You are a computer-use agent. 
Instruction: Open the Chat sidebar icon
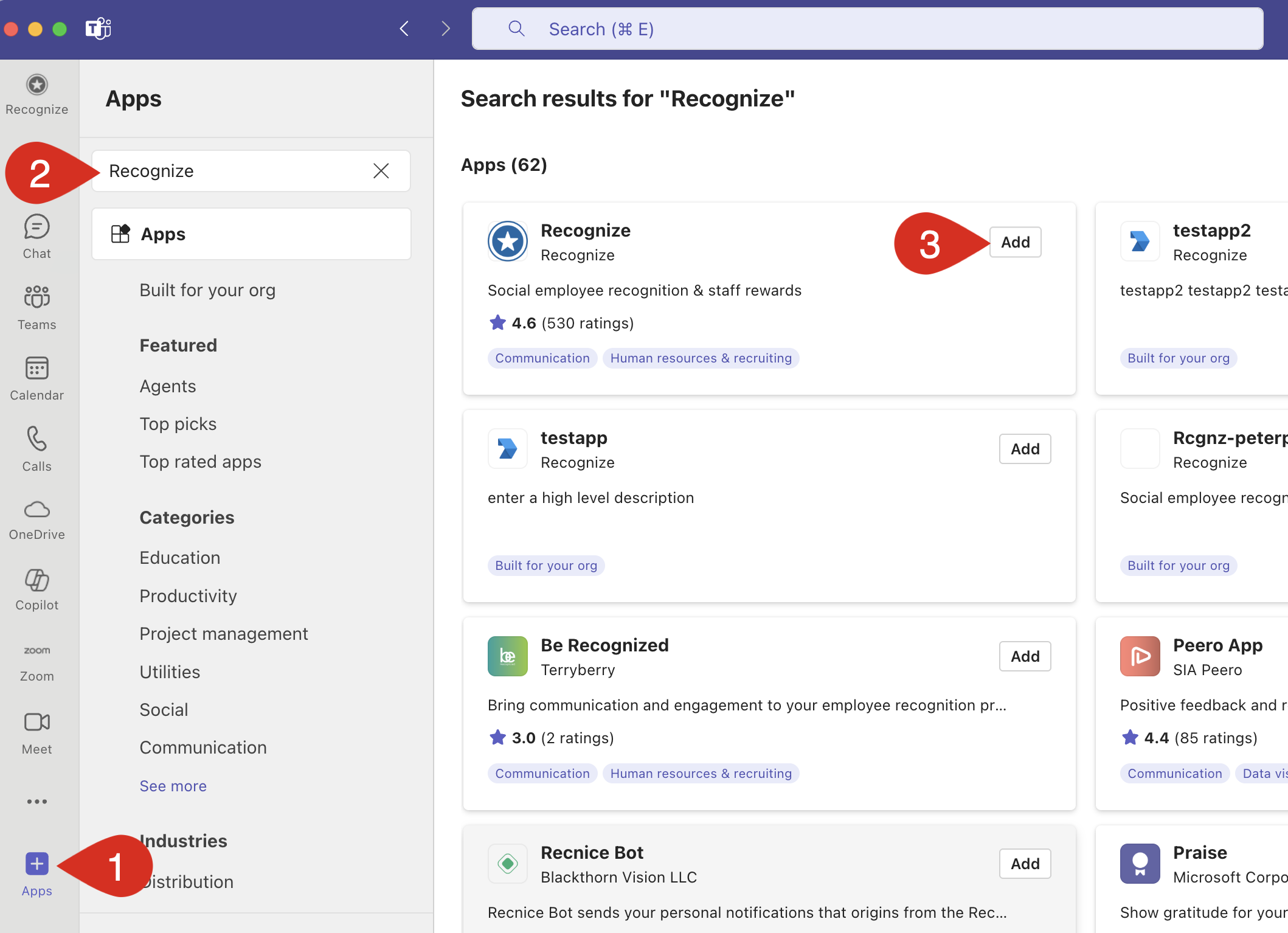(36, 237)
